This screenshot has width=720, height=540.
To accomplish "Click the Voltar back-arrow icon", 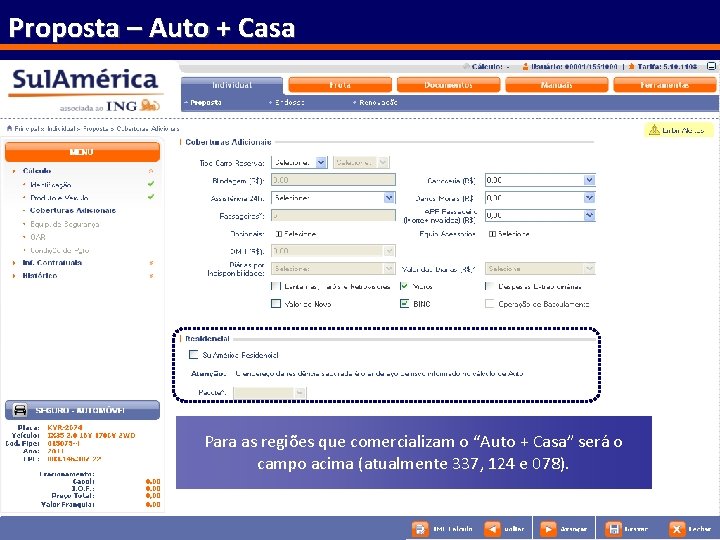I will tap(492, 529).
